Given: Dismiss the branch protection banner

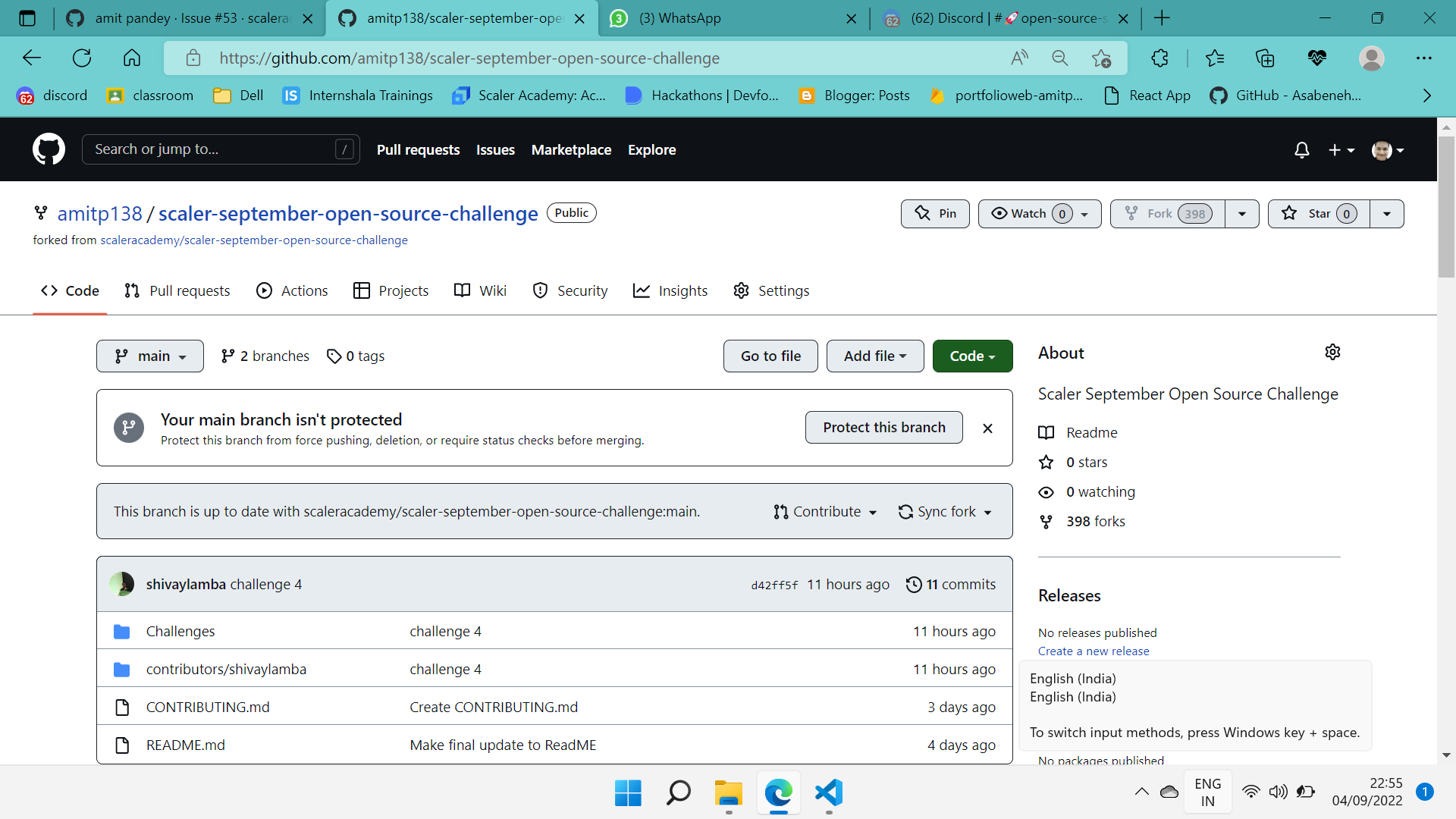Looking at the screenshot, I should [987, 428].
